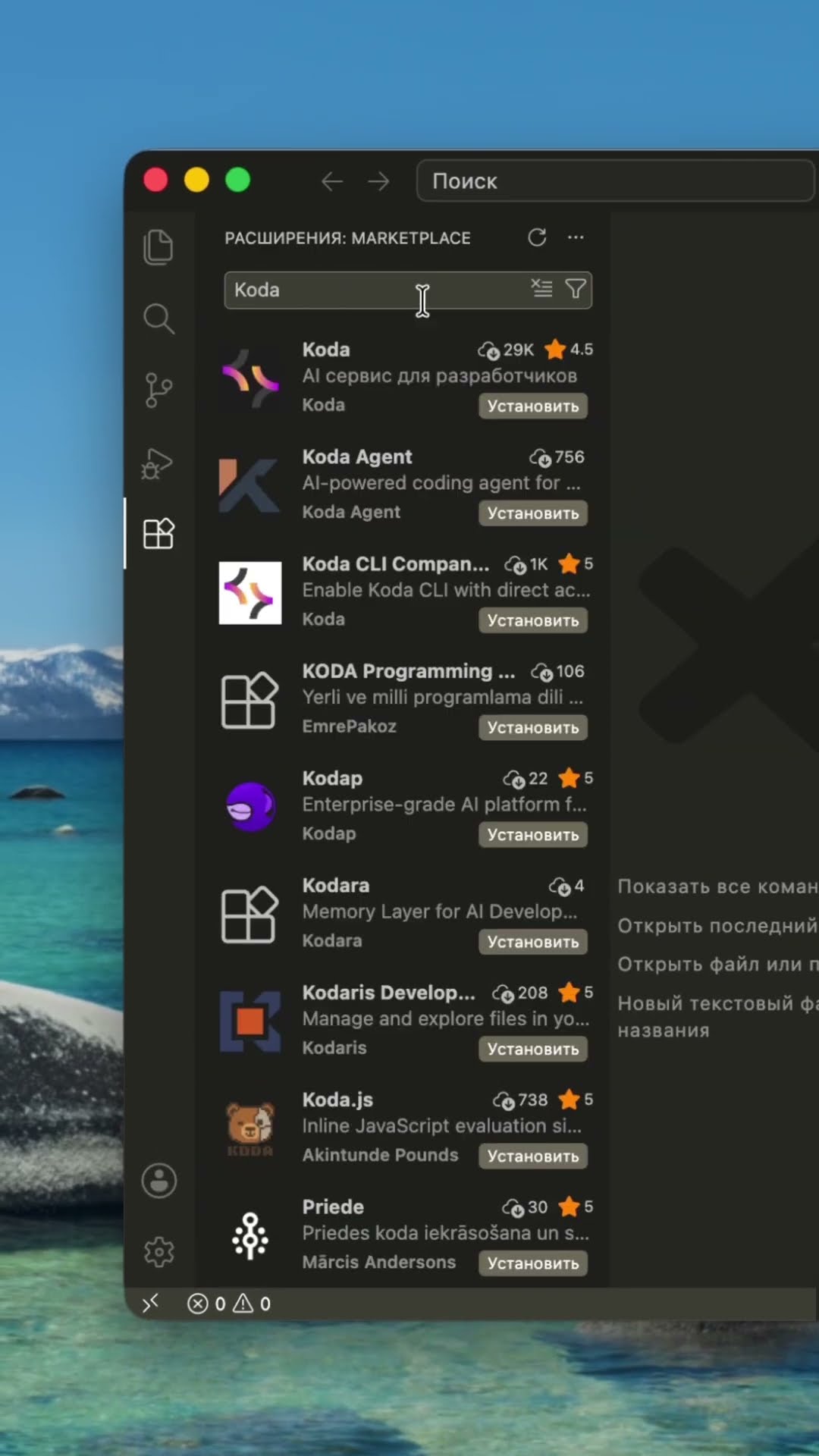Screen dimensions: 819x1456
Task: Click the top Поиск command center field
Action: click(616, 181)
